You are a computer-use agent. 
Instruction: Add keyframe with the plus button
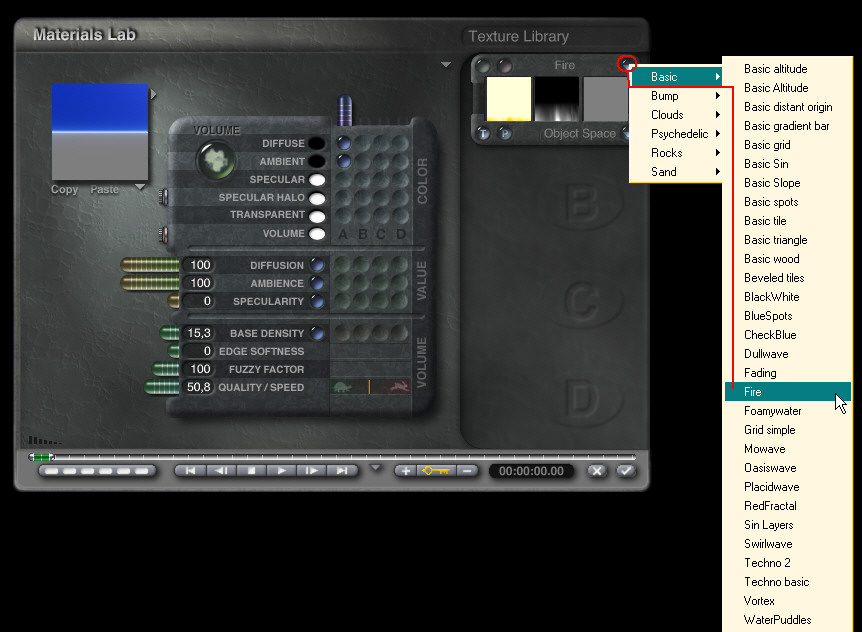pyautogui.click(x=406, y=471)
